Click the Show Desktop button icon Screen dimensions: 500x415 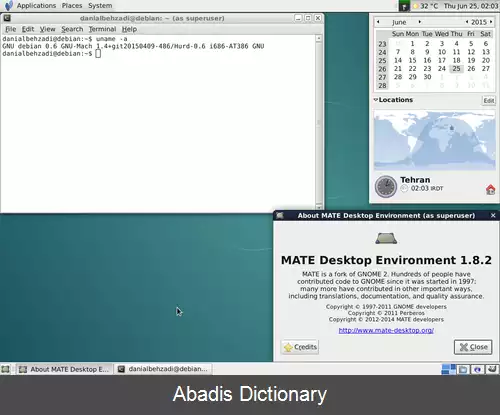pyautogui.click(x=5, y=369)
